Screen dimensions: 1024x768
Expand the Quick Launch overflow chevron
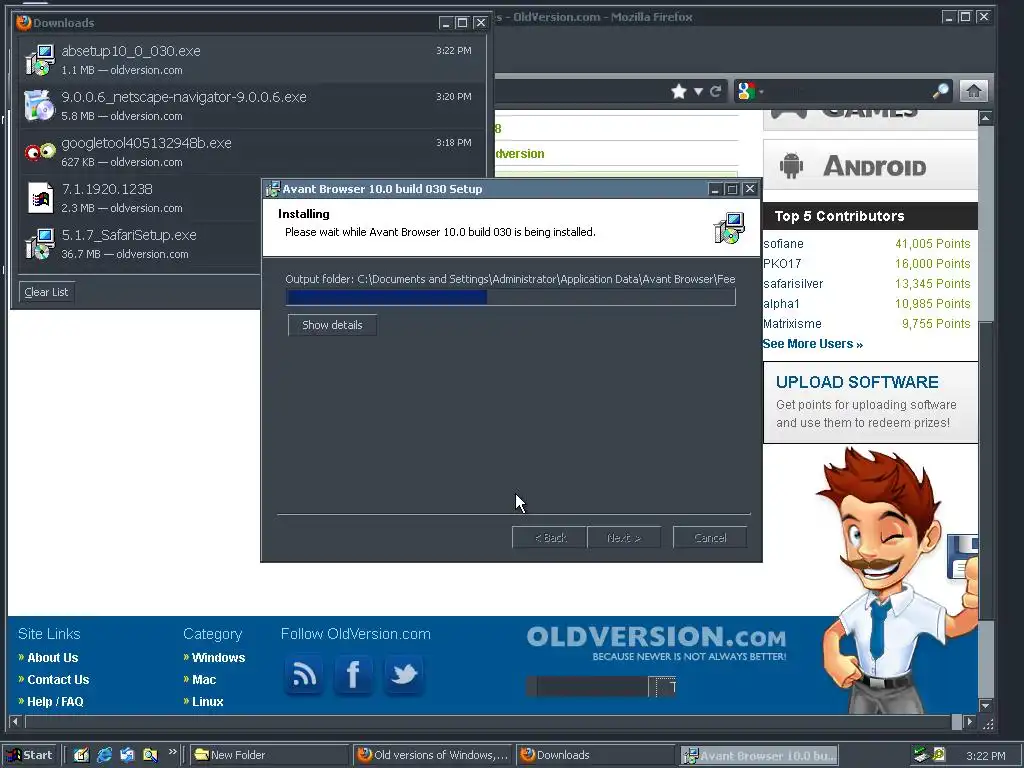pos(172,752)
